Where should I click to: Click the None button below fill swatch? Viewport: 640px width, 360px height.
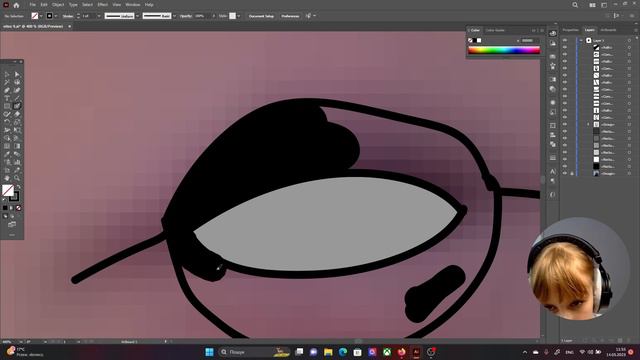(x=18, y=208)
